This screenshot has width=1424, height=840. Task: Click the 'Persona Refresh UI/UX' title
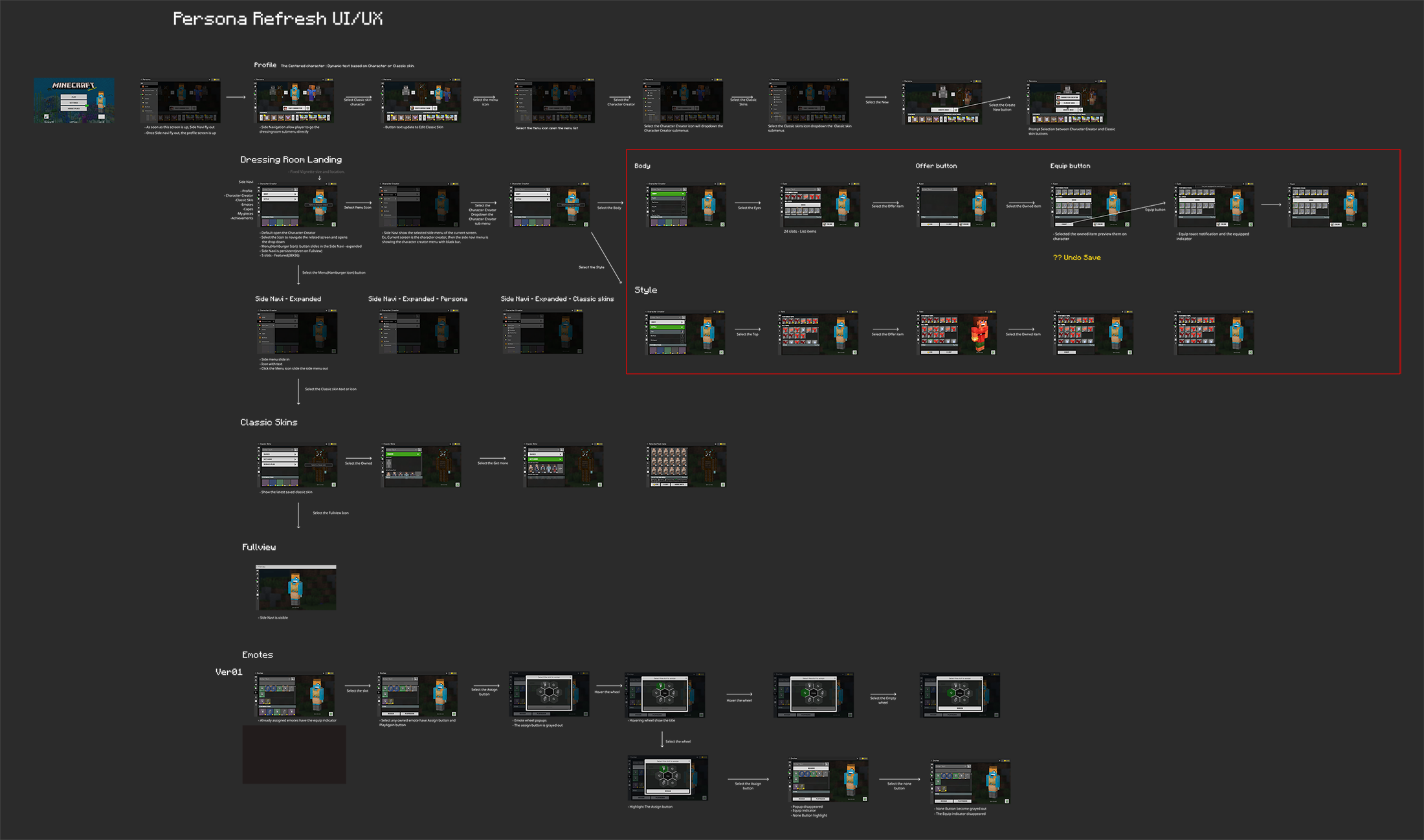[278, 19]
